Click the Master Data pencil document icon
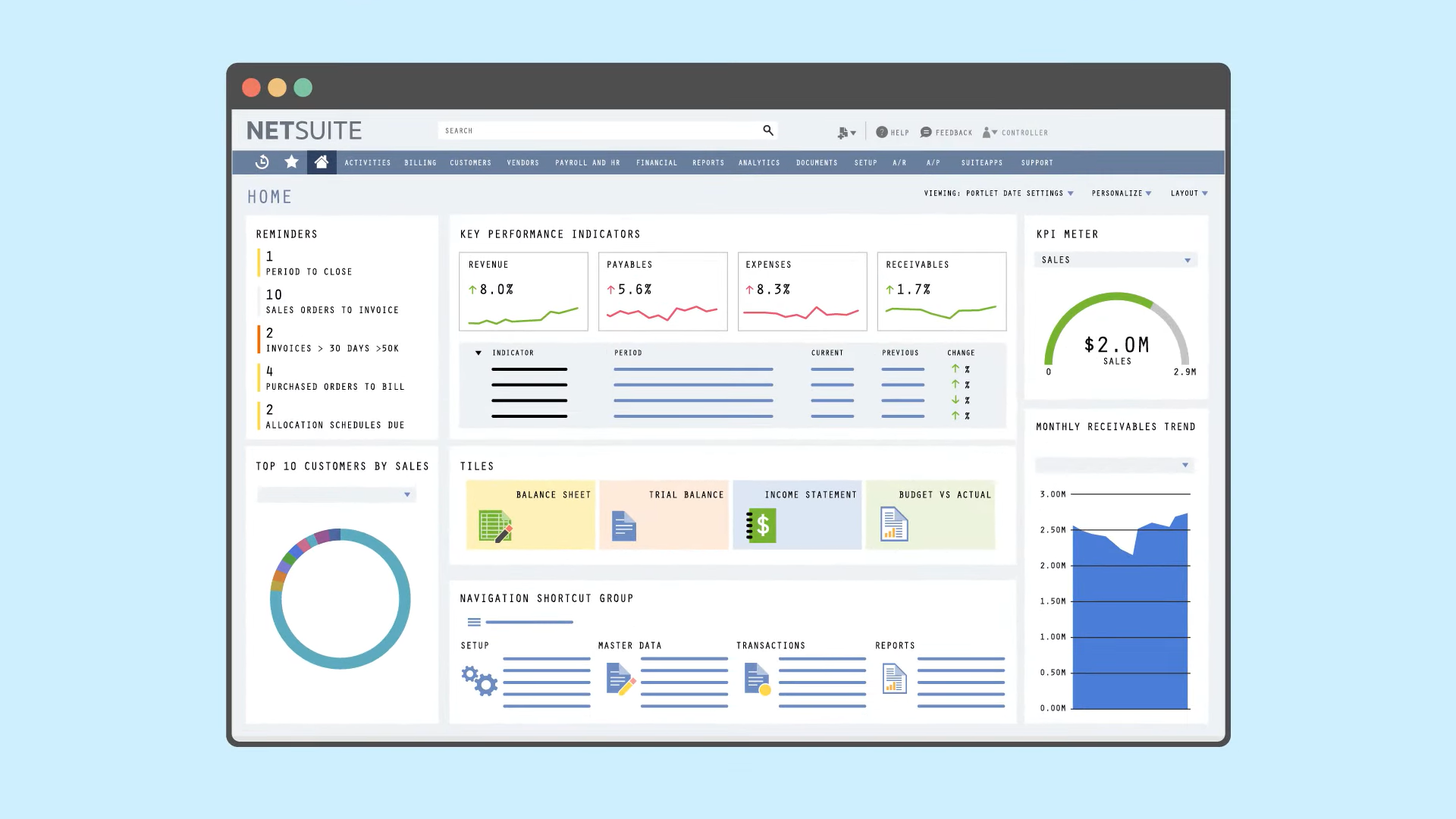Image resolution: width=1456 pixels, height=819 pixels. pyautogui.click(x=619, y=680)
